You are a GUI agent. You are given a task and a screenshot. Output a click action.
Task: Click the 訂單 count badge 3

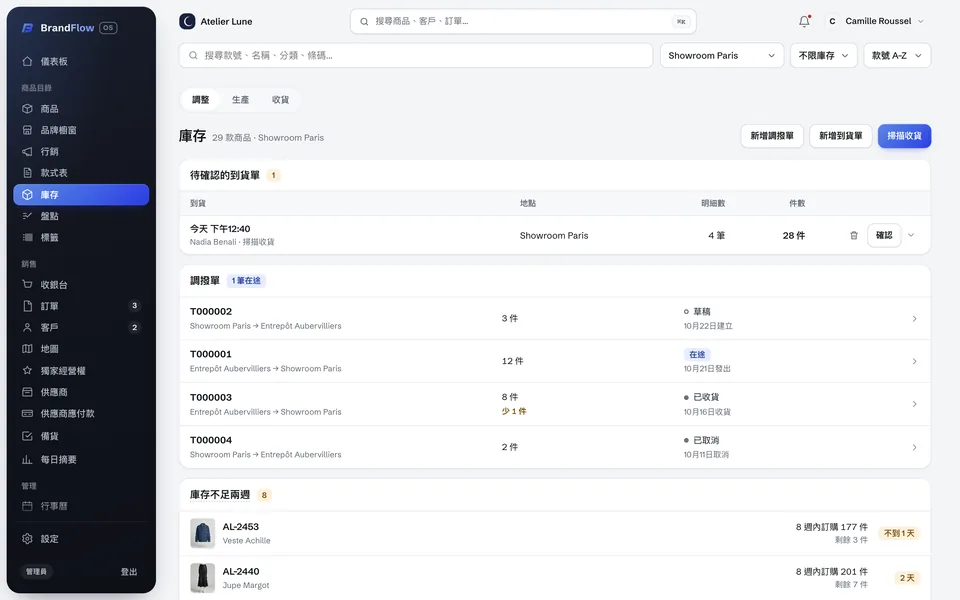point(134,306)
